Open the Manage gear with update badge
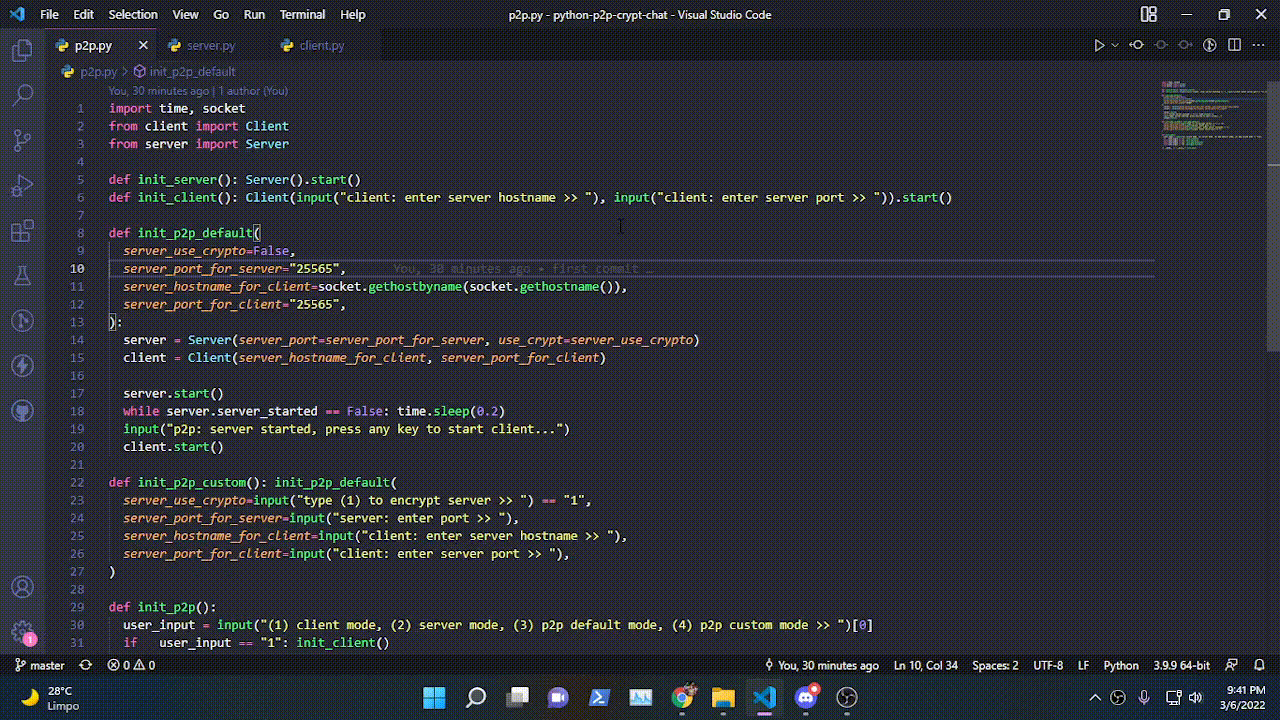Viewport: 1280px width, 720px height. (x=22, y=632)
